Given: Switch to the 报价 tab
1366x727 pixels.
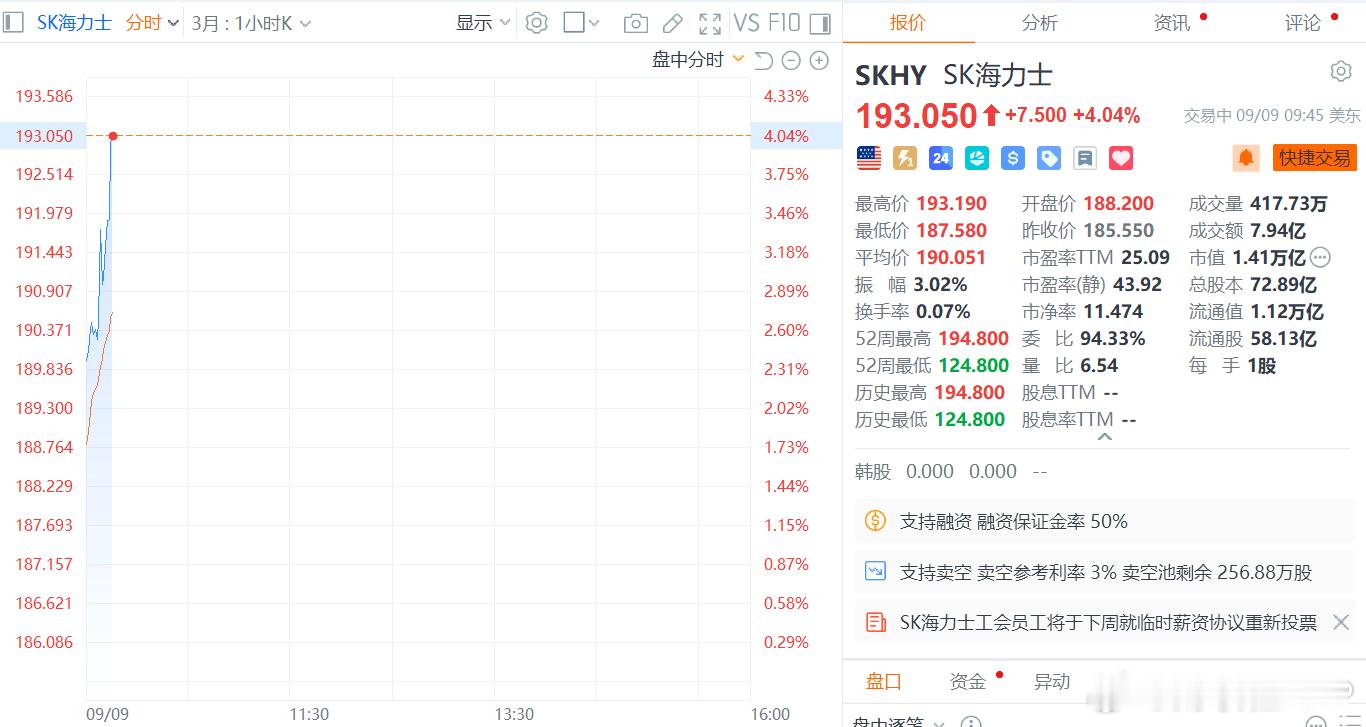Looking at the screenshot, I should coord(908,22).
